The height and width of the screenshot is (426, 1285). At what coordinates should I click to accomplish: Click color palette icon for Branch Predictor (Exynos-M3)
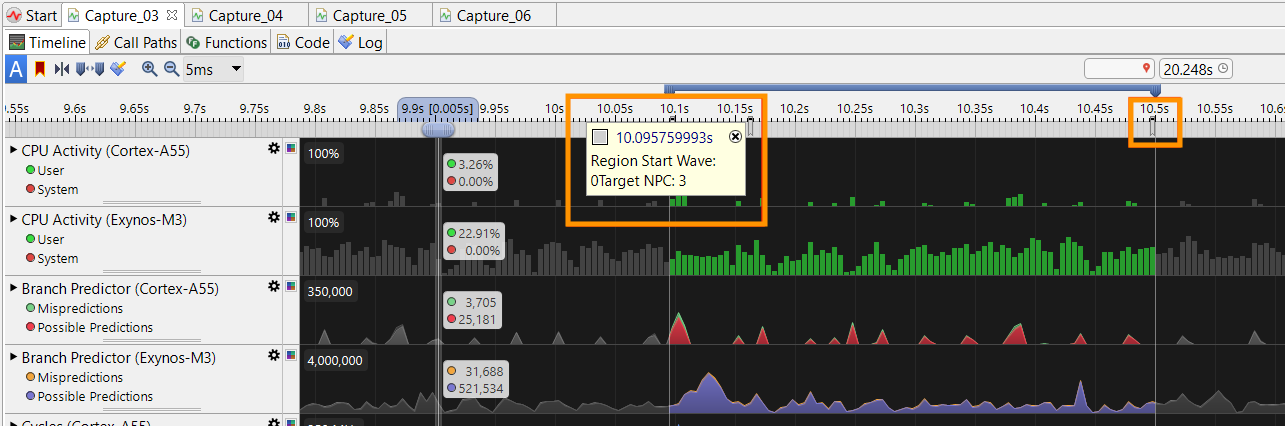(x=291, y=355)
